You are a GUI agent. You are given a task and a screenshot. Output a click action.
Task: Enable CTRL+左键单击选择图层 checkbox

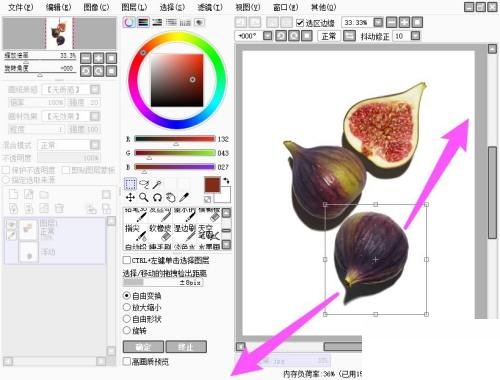(x=127, y=260)
